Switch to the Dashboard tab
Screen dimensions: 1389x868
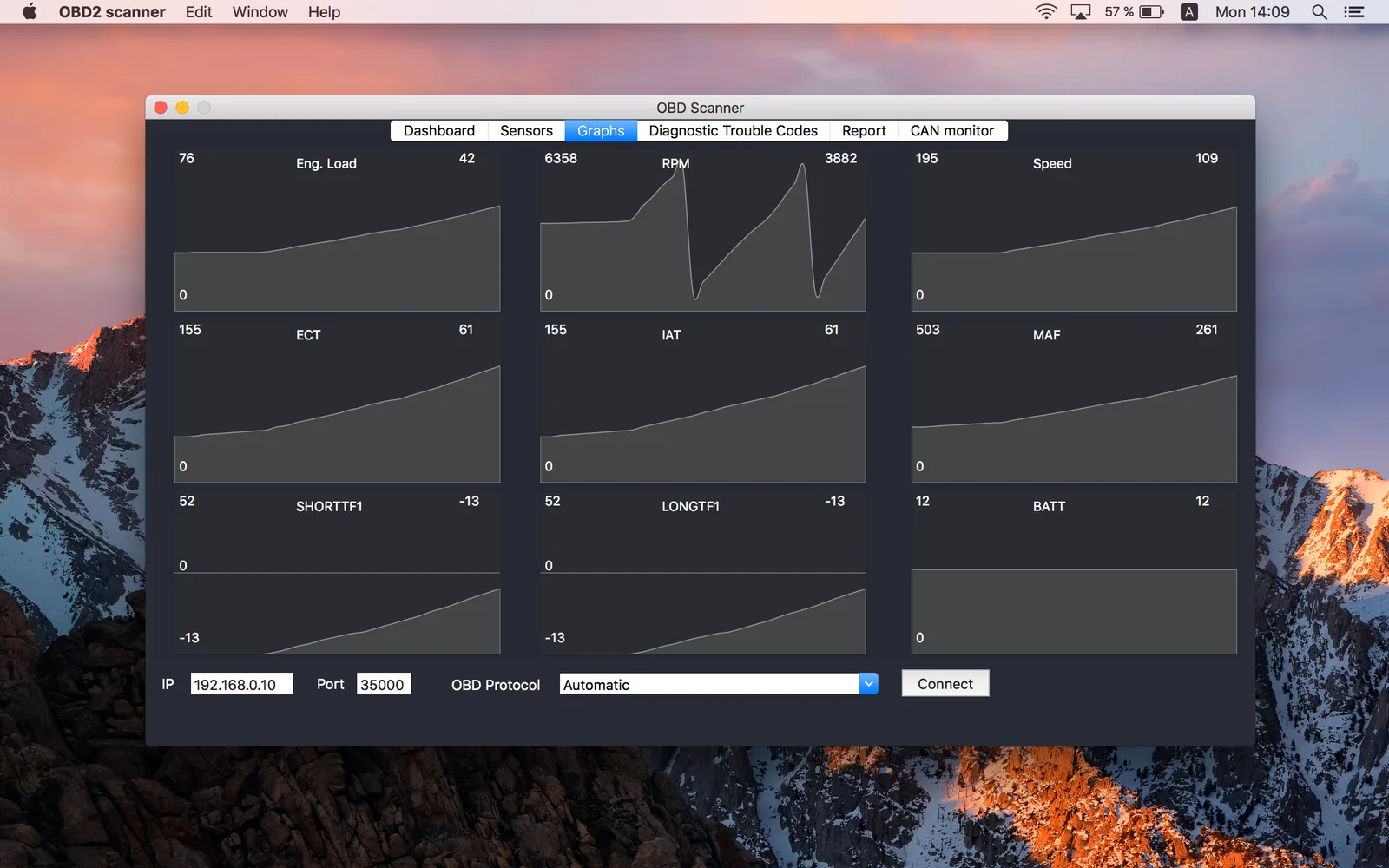click(439, 130)
